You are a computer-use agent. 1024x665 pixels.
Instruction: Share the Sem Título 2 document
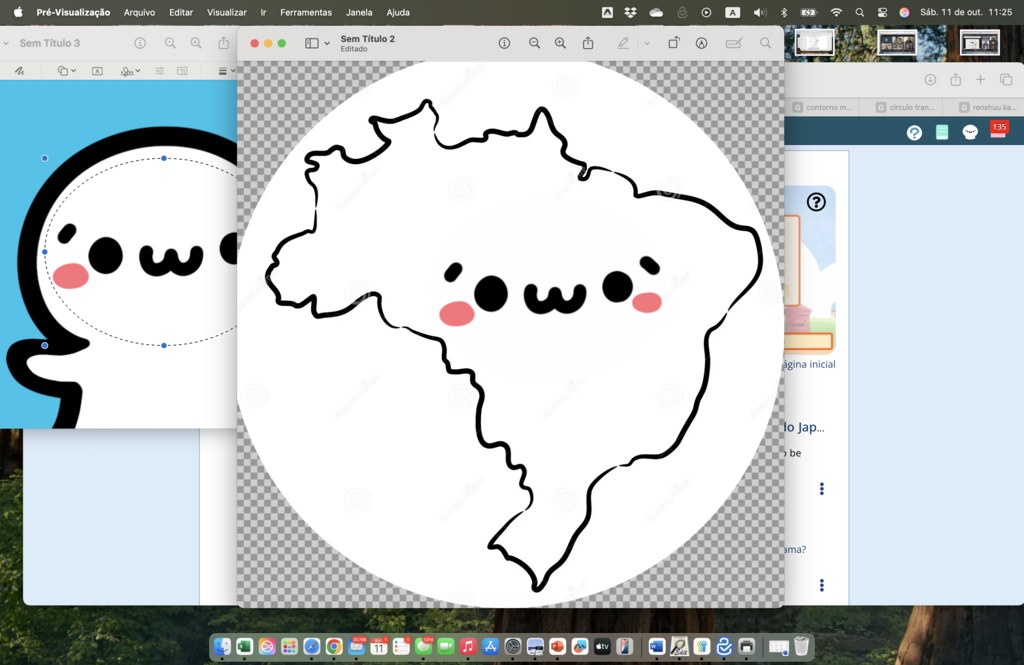pyautogui.click(x=588, y=43)
